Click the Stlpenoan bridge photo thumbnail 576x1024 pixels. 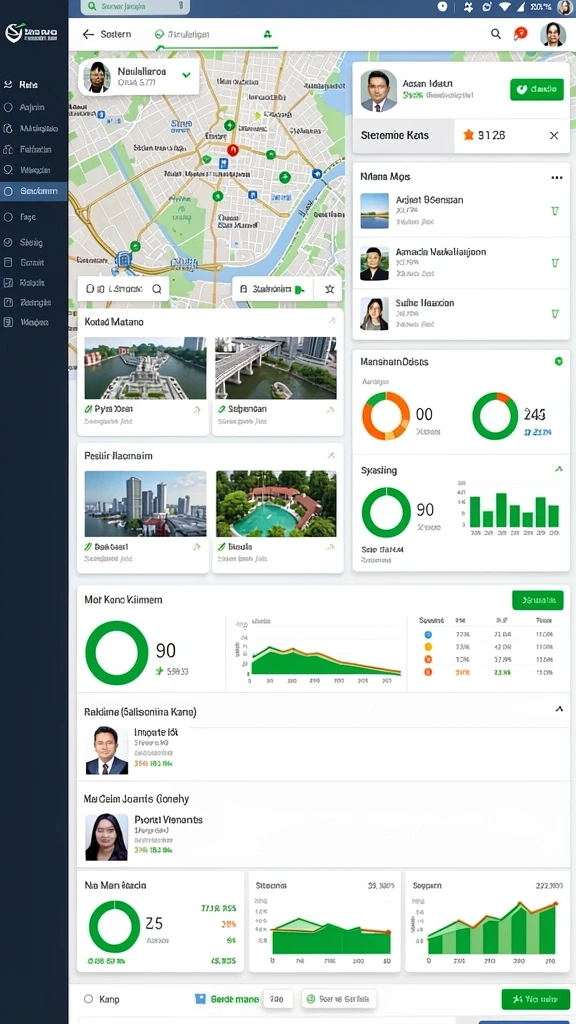pyautogui.click(x=276, y=368)
